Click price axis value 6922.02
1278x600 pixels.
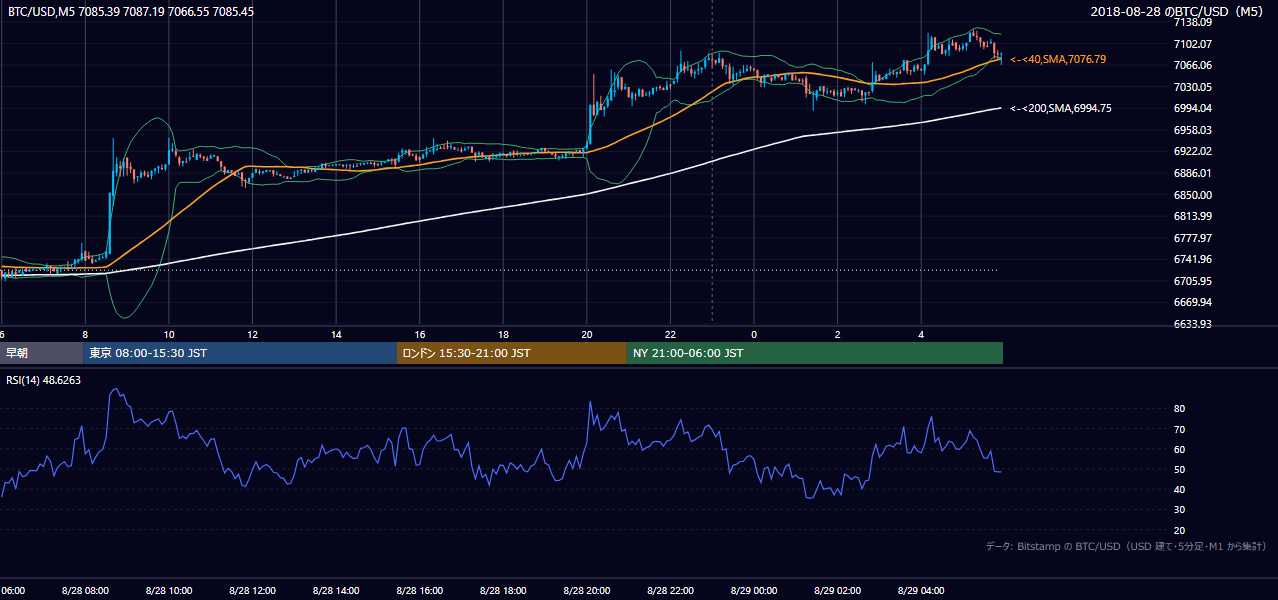1193,151
